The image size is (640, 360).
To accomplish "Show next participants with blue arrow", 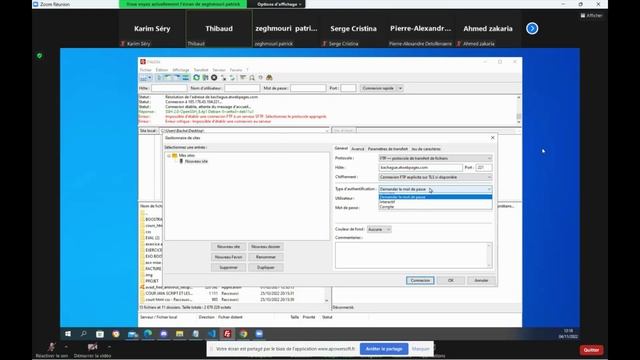I will point(532,29).
